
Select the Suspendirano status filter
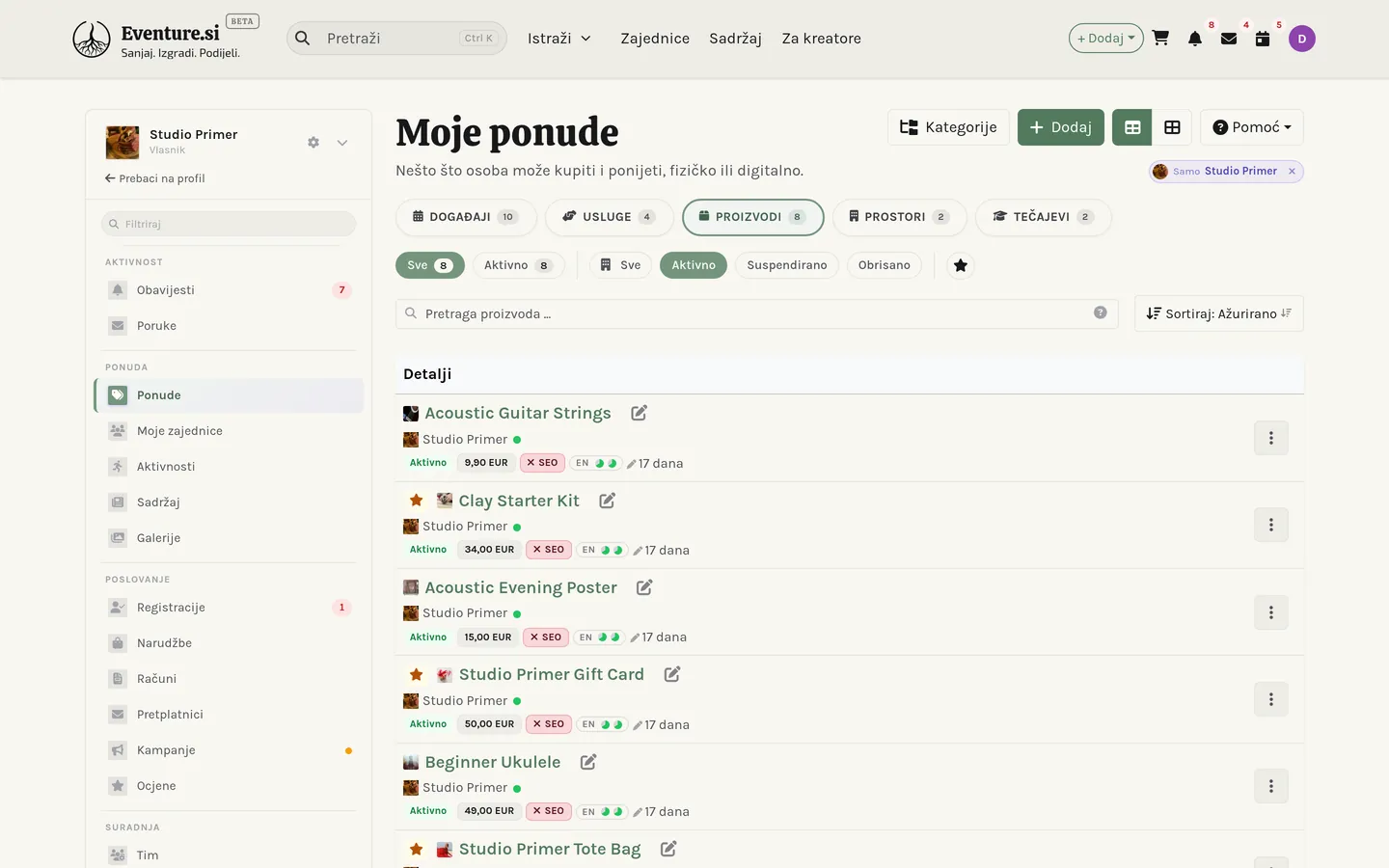tap(787, 265)
